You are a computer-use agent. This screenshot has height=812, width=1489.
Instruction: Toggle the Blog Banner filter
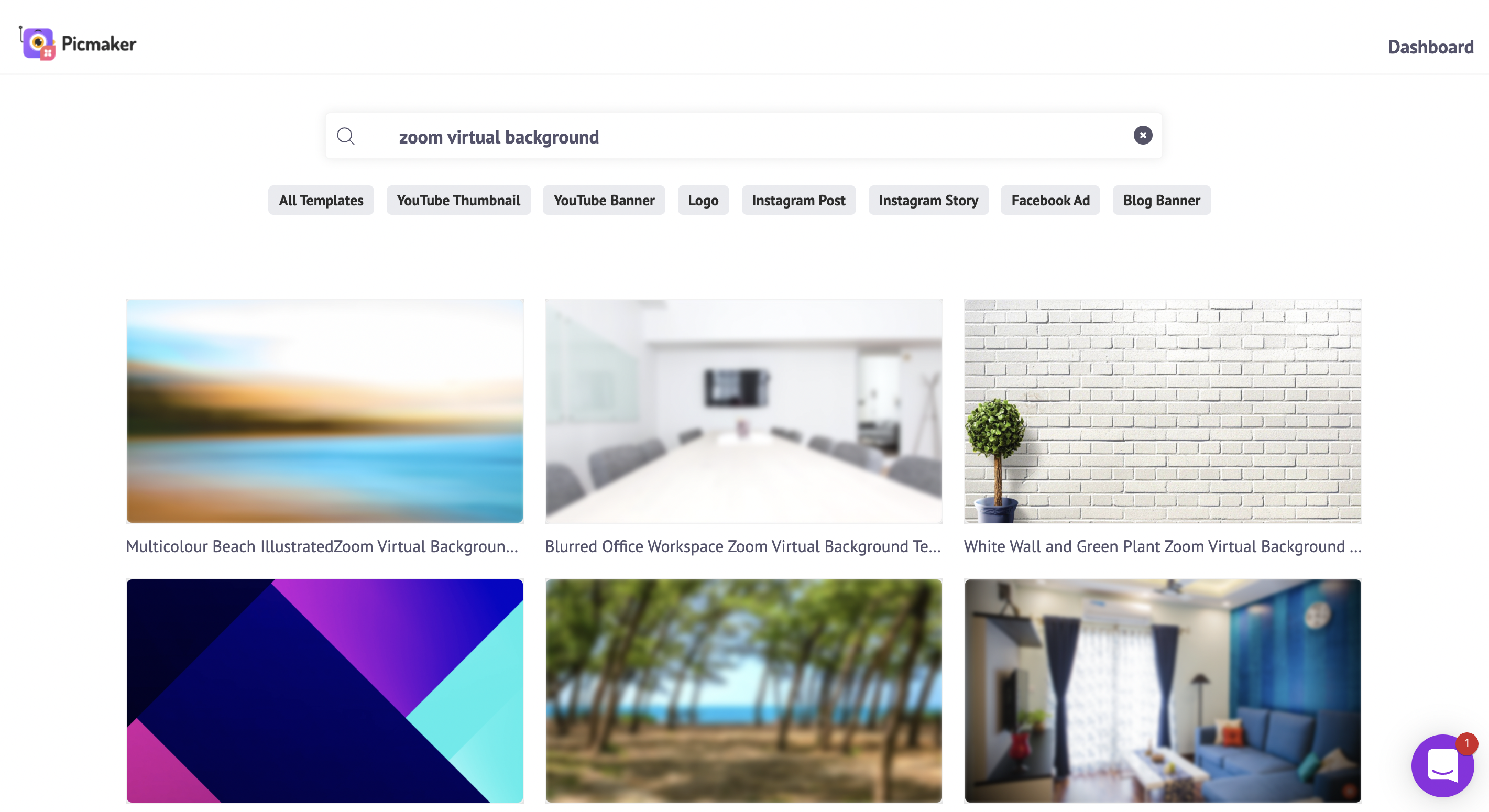tap(1161, 200)
